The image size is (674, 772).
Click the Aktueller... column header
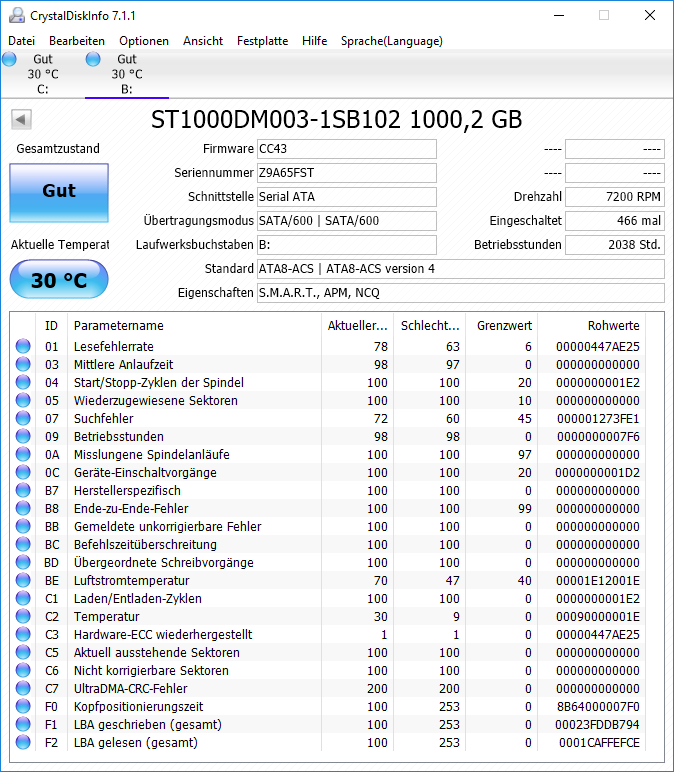point(357,325)
